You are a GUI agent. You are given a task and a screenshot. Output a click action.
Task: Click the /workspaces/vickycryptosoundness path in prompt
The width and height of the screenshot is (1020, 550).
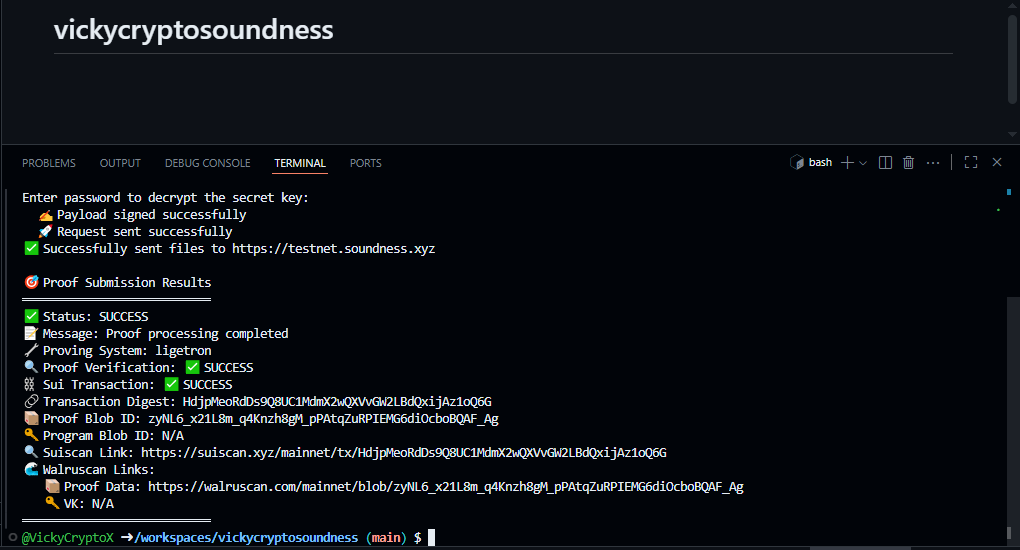point(247,538)
